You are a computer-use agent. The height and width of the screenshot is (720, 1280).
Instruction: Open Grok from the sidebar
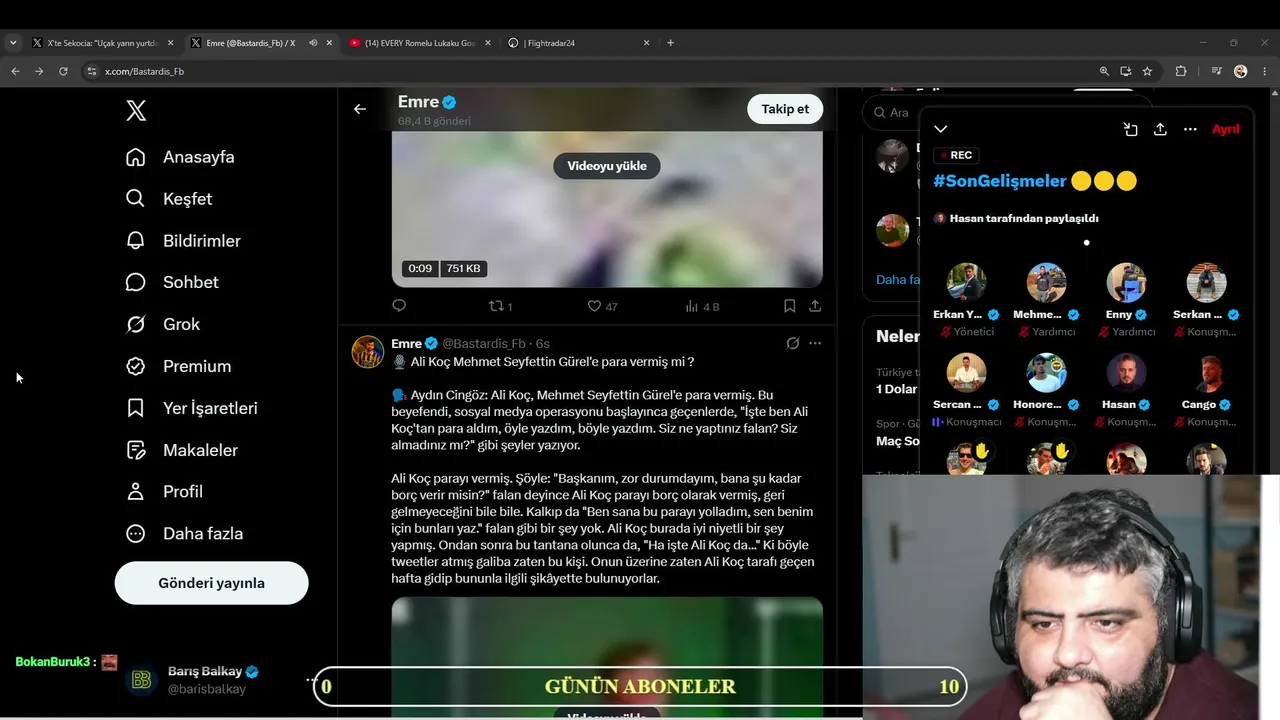[x=163, y=324]
